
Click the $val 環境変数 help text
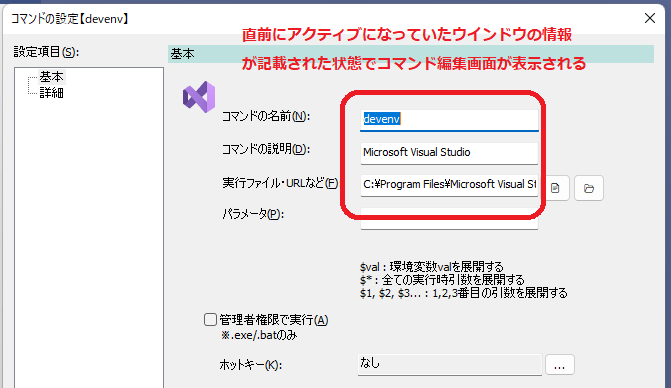coord(431,267)
